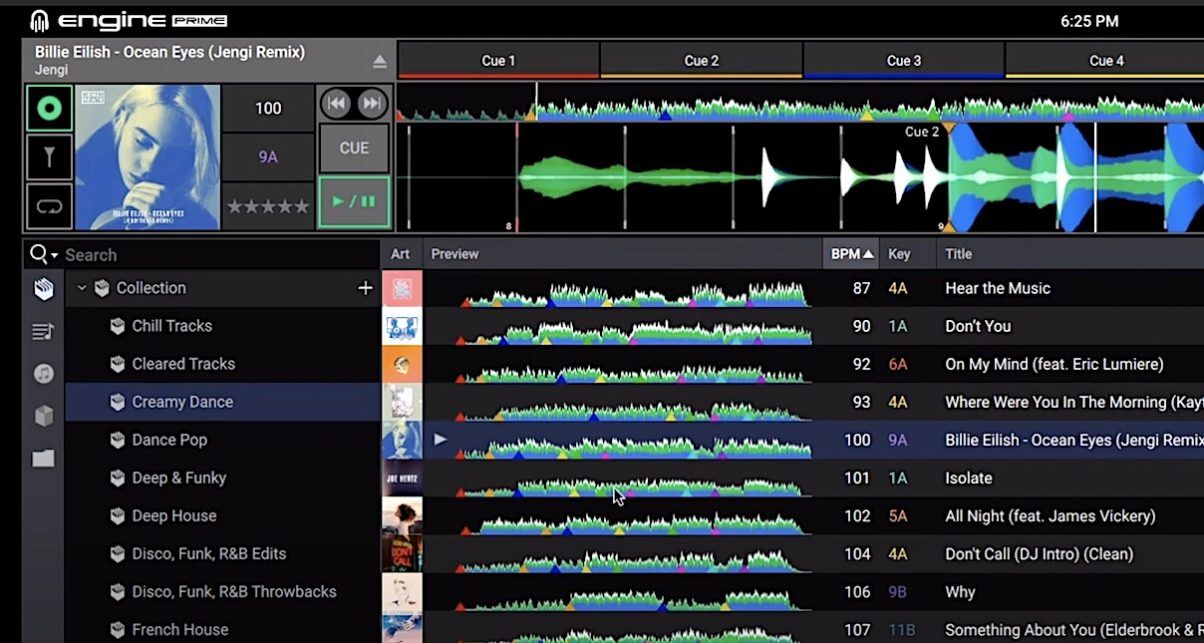
Task: Sort by the Title column
Action: tap(1070, 254)
